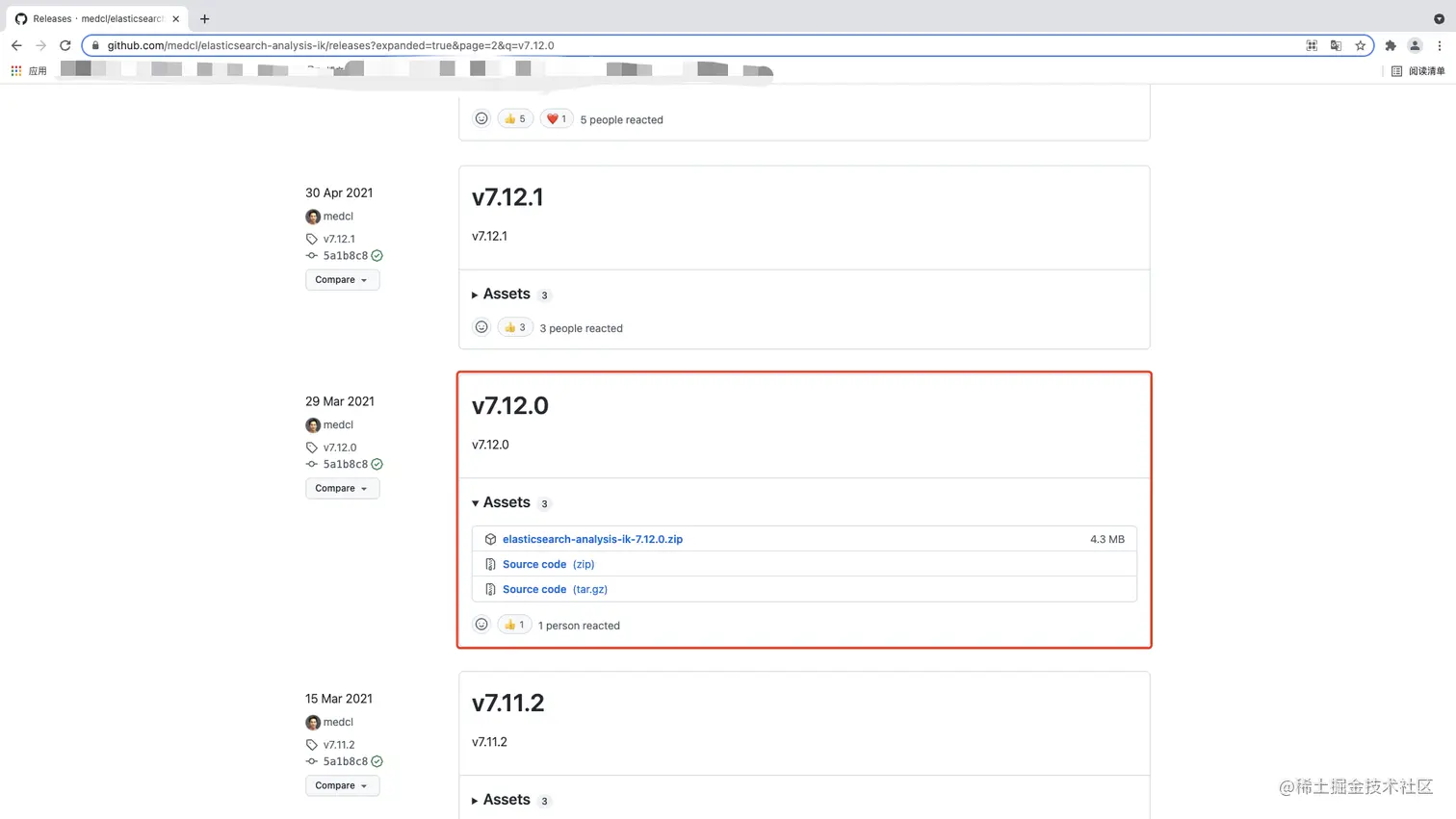1456x819 pixels.
Task: Open medcl profile beside the 30 Apr 2021 release
Action: [x=338, y=217]
